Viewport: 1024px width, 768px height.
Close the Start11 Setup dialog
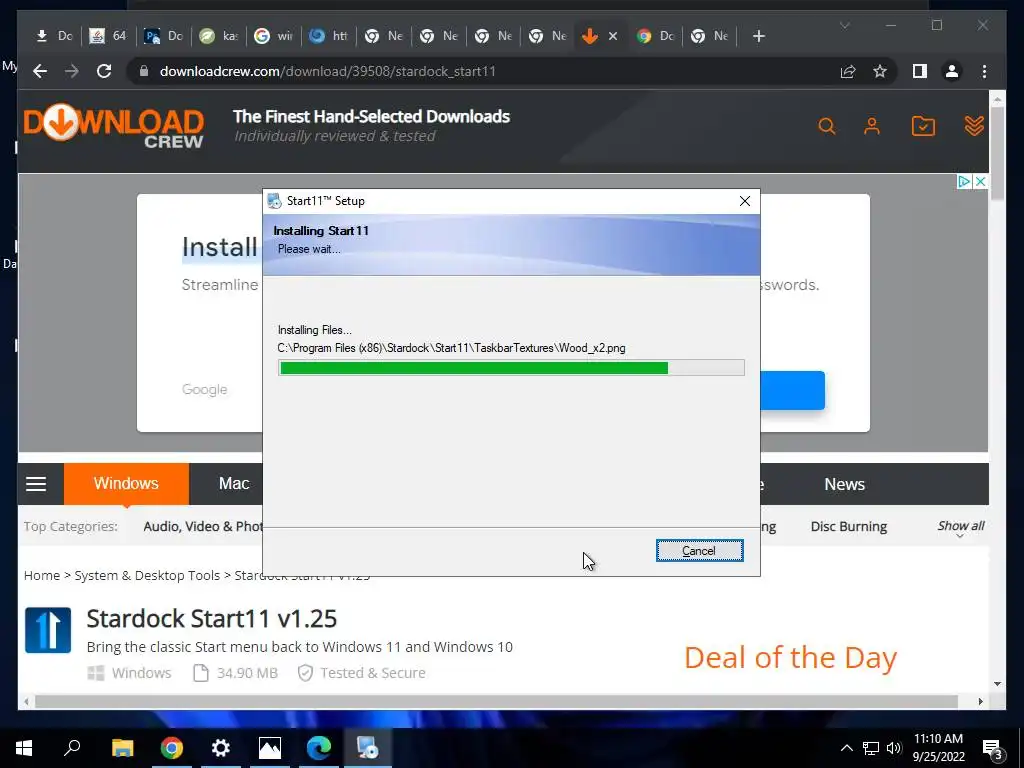click(x=744, y=201)
